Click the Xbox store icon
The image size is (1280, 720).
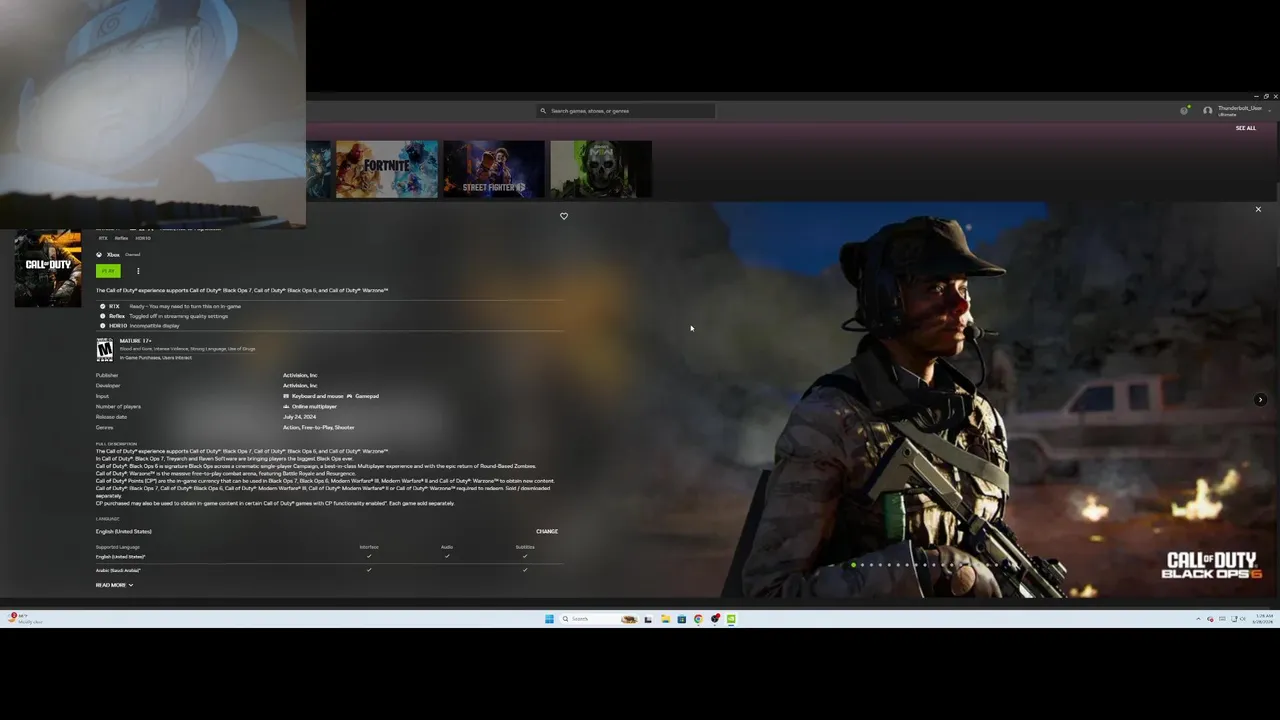pos(99,255)
